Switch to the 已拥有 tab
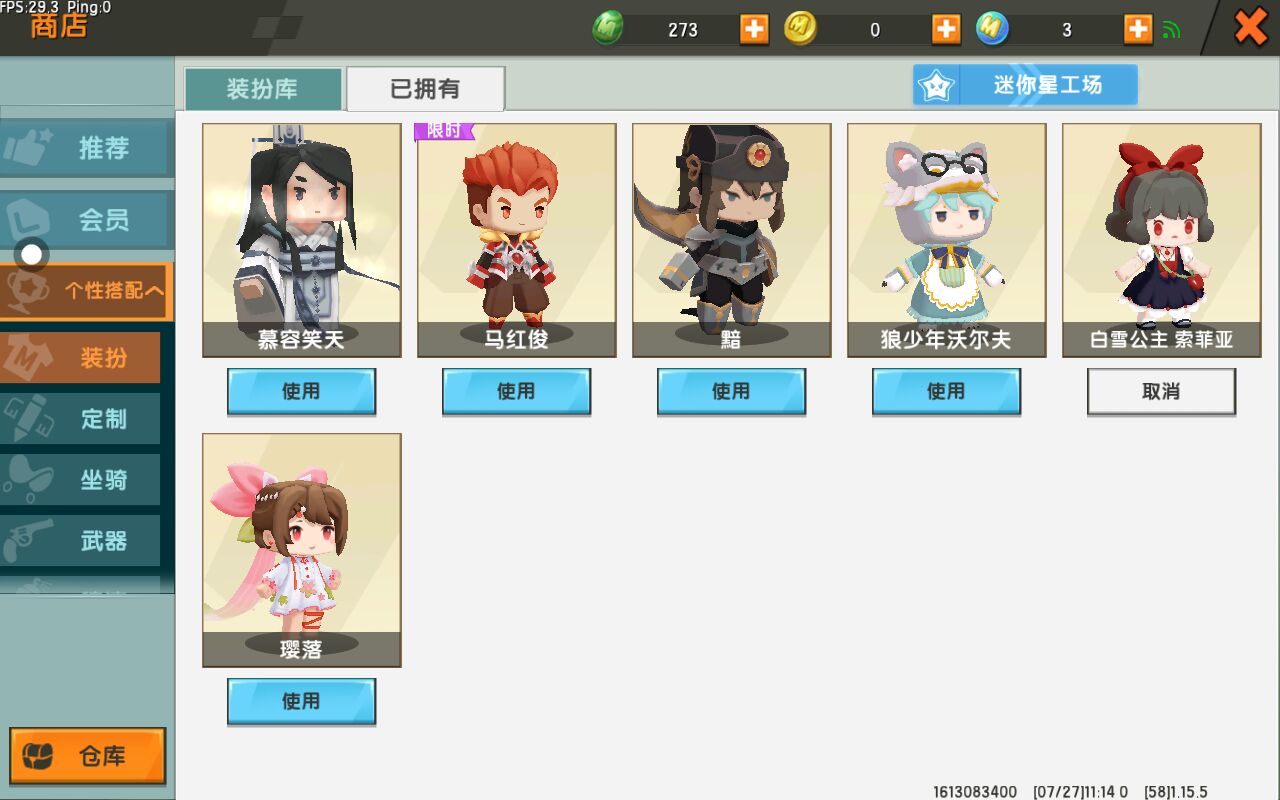The height and width of the screenshot is (800, 1280). (x=425, y=89)
